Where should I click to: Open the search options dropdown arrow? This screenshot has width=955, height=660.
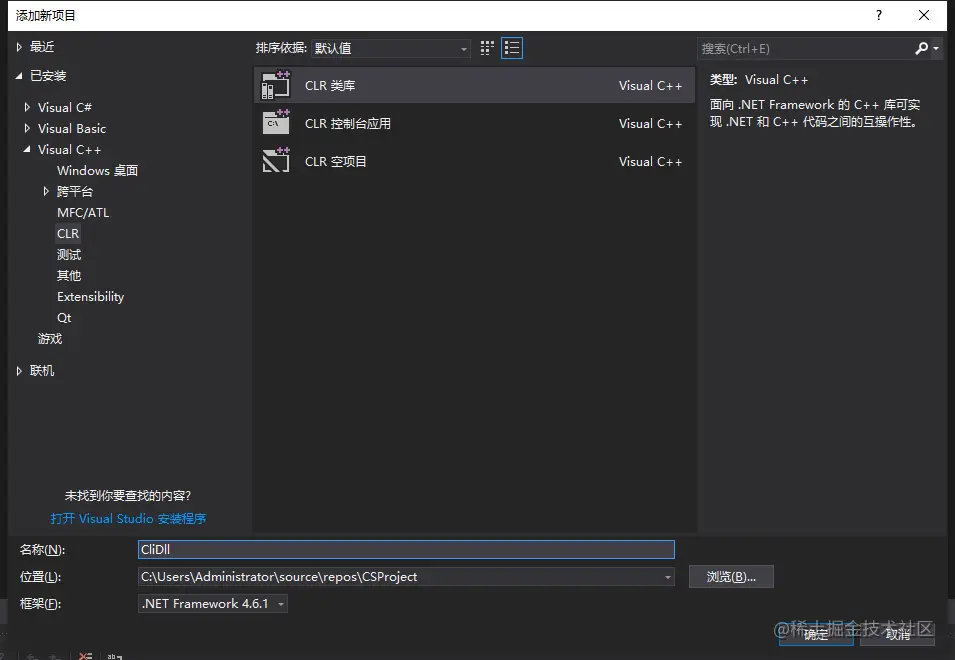click(936, 48)
